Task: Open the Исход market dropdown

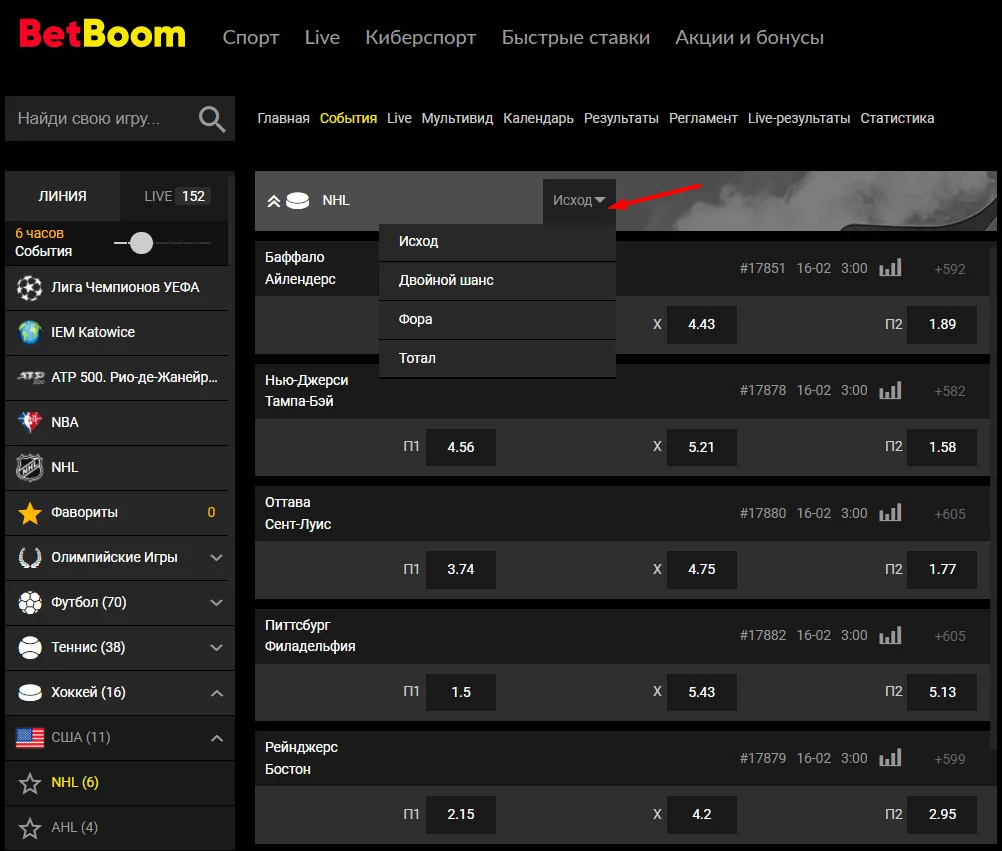Action: click(579, 201)
